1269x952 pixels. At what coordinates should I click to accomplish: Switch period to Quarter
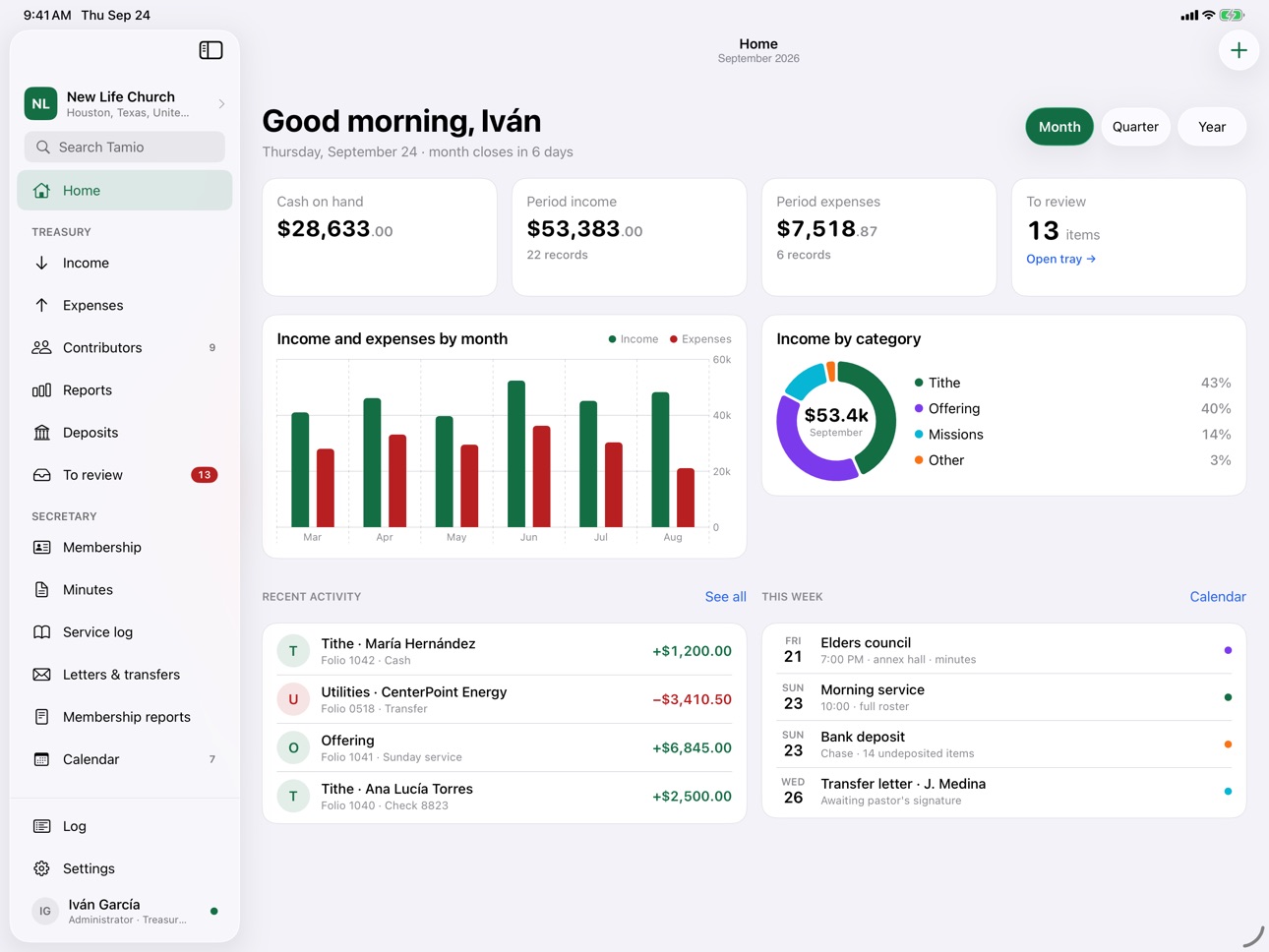pyautogui.click(x=1135, y=127)
